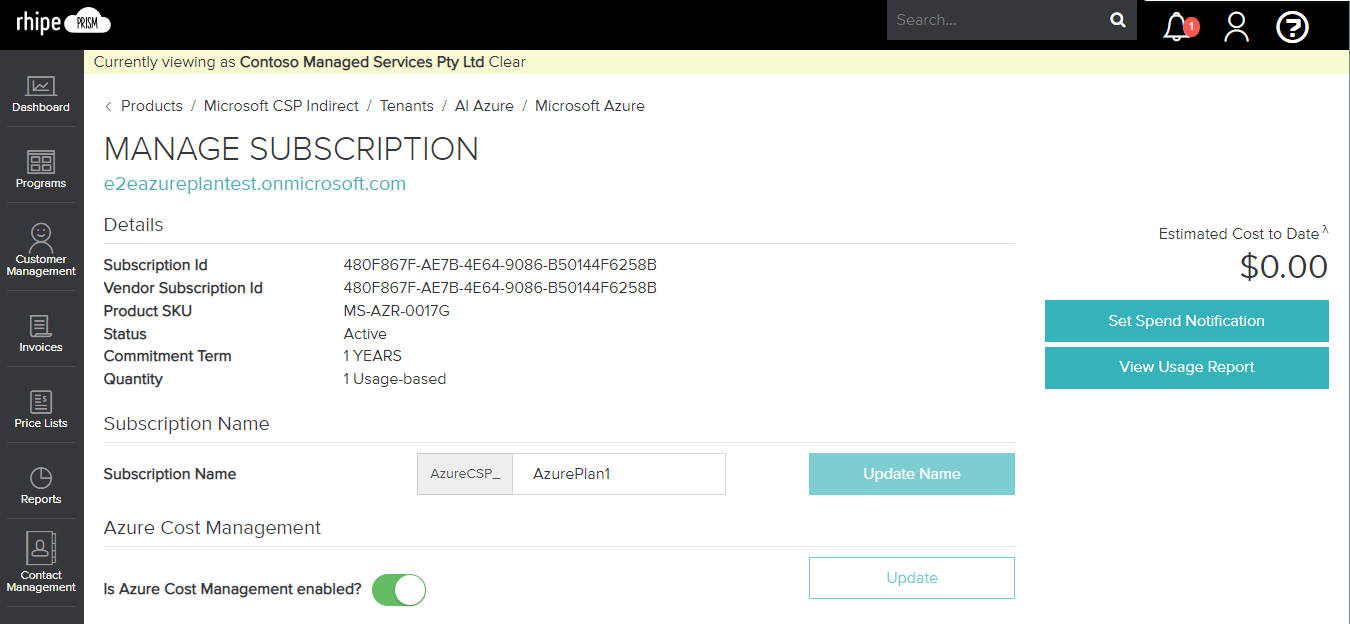Focus the Search input field
The height and width of the screenshot is (624, 1350).
(x=997, y=20)
